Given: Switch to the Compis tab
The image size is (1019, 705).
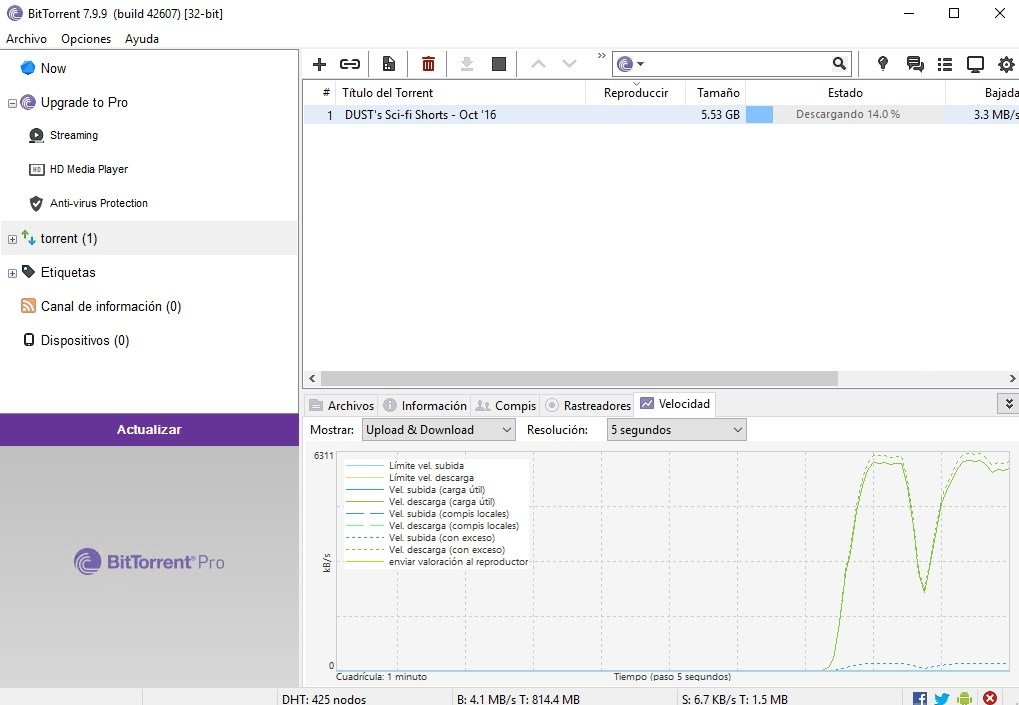Looking at the screenshot, I should 506,405.
